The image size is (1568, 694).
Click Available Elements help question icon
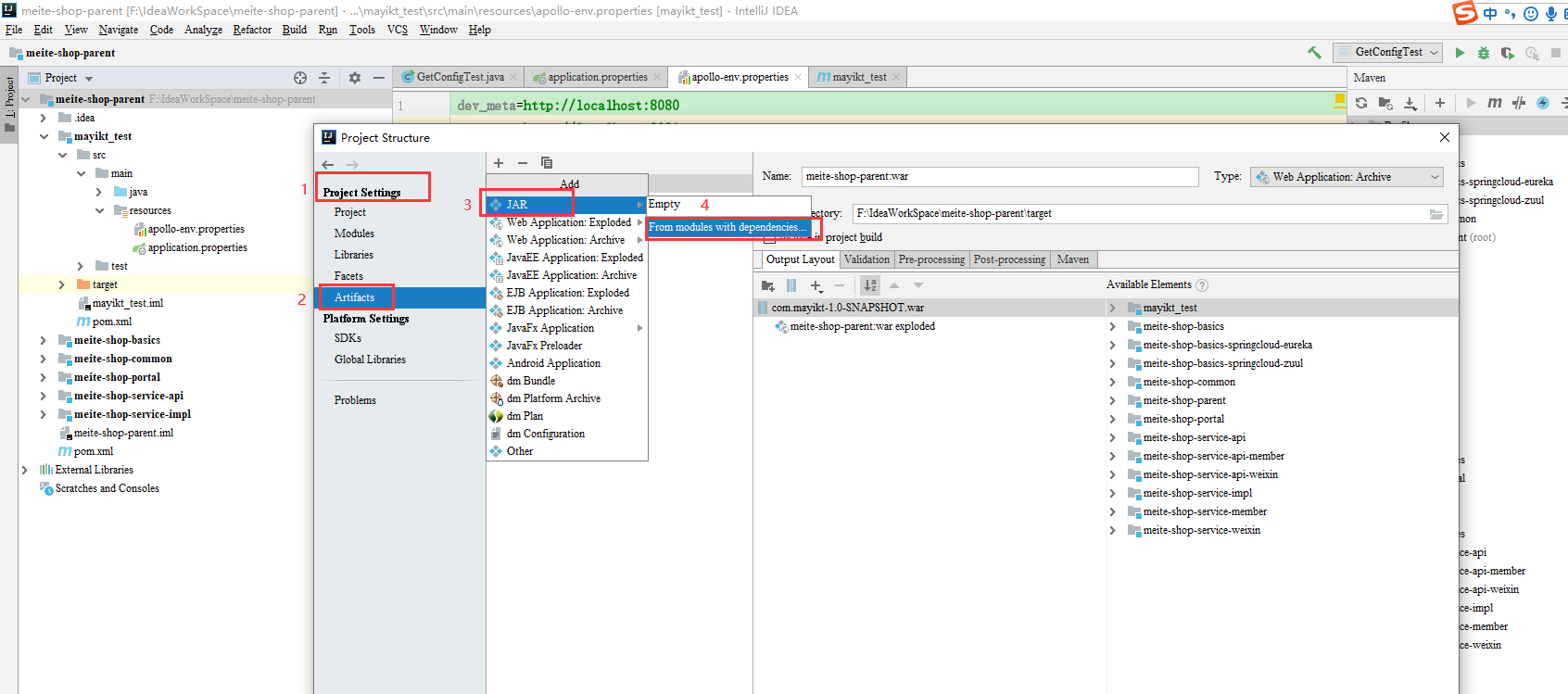click(x=1202, y=285)
